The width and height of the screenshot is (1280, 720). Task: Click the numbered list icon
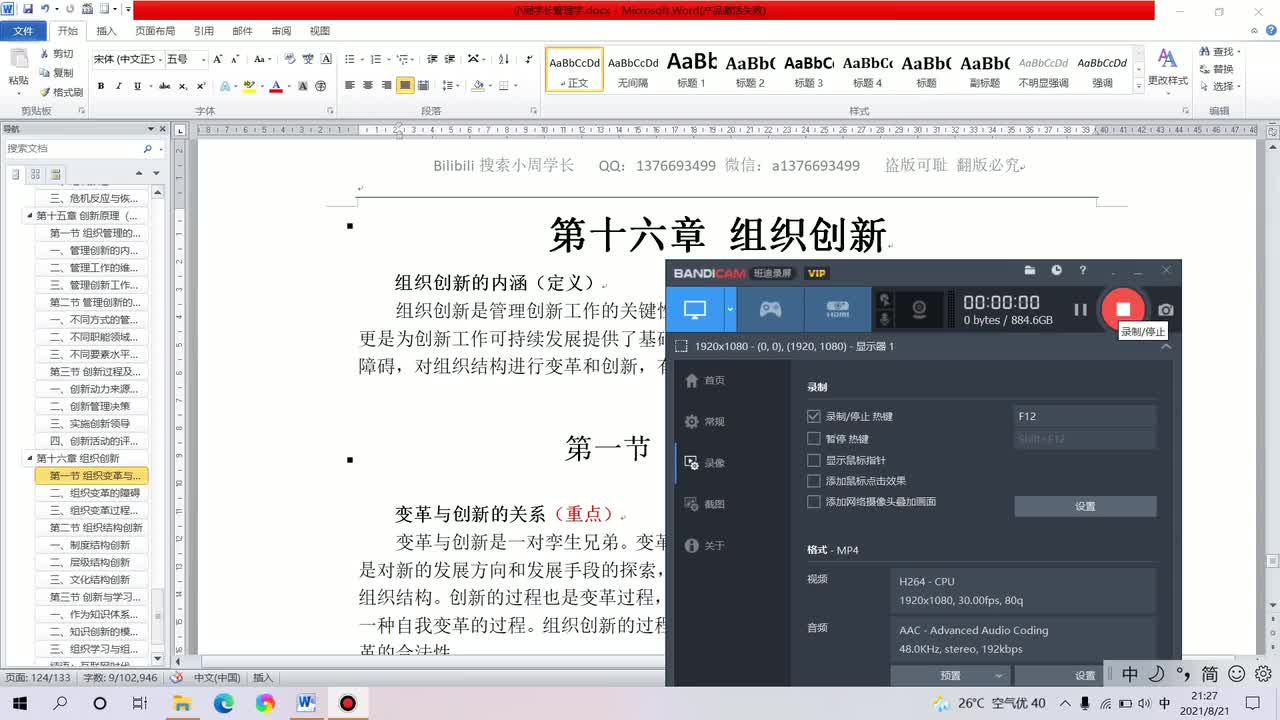[x=376, y=59]
